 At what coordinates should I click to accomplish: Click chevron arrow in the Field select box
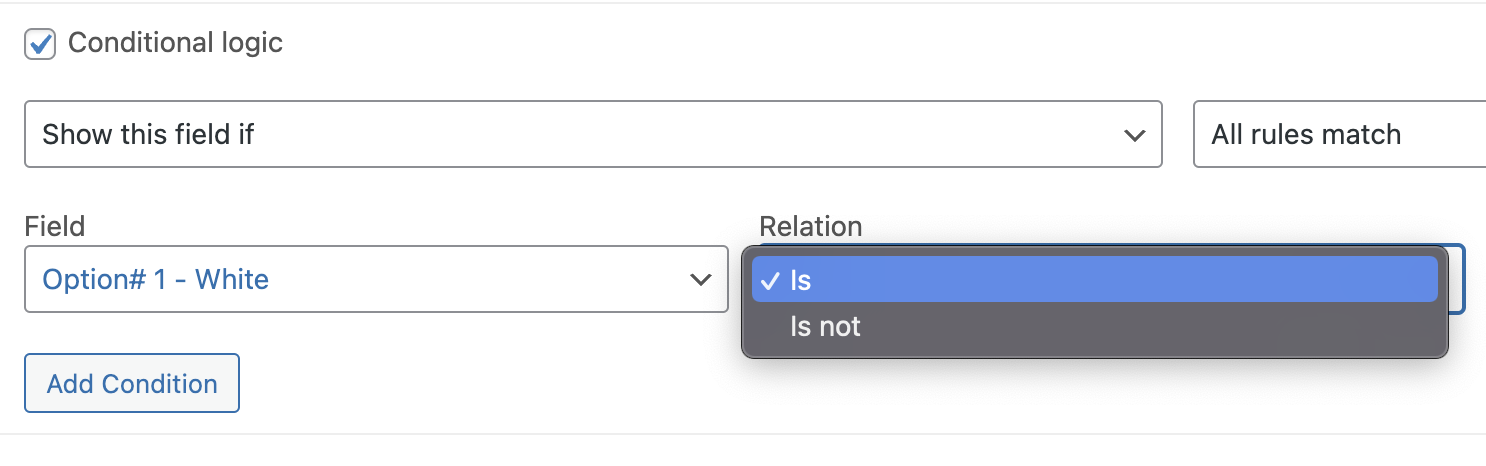(701, 280)
